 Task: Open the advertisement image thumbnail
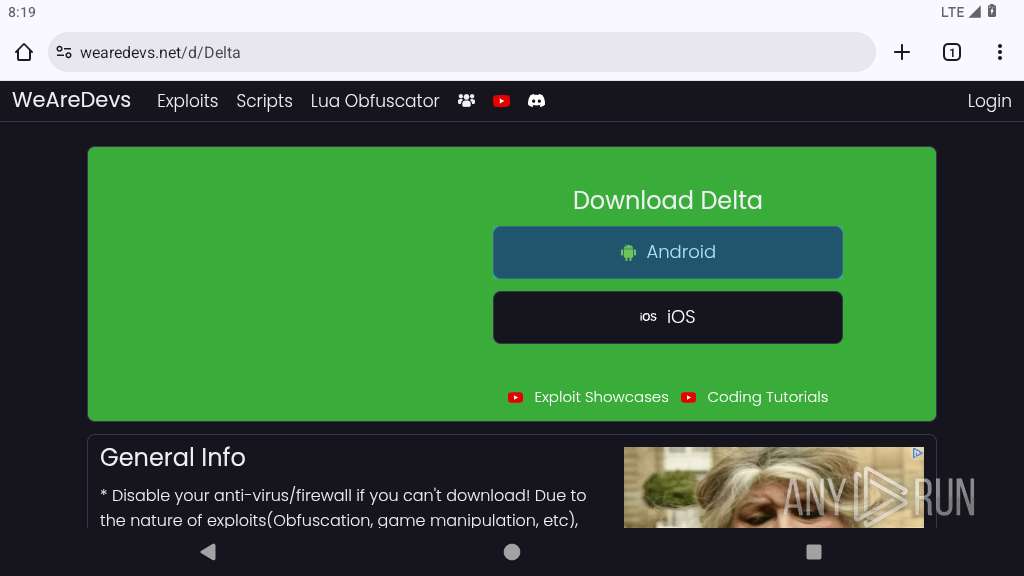(x=773, y=487)
